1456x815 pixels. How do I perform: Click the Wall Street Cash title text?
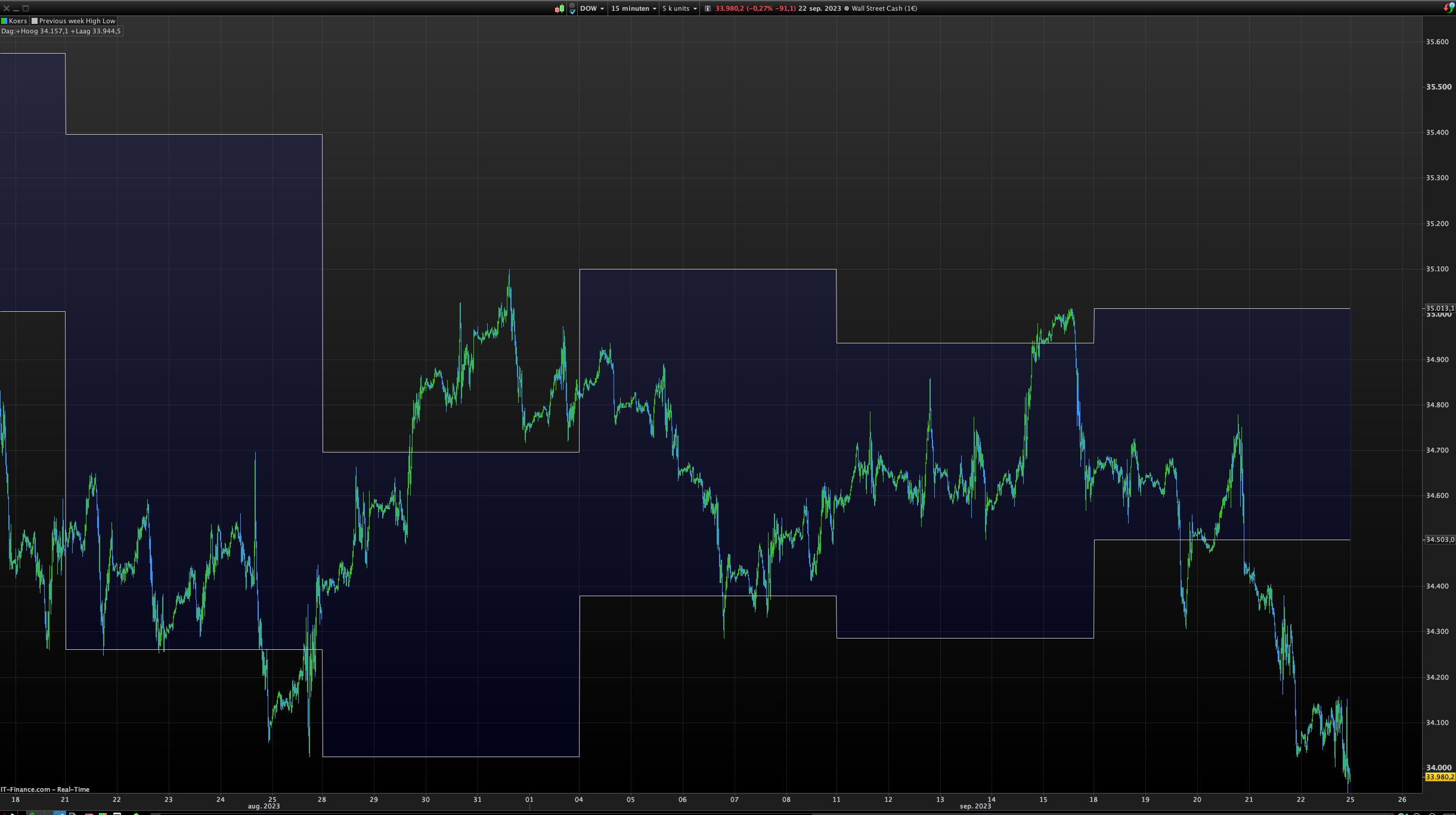pyautogui.click(x=884, y=8)
